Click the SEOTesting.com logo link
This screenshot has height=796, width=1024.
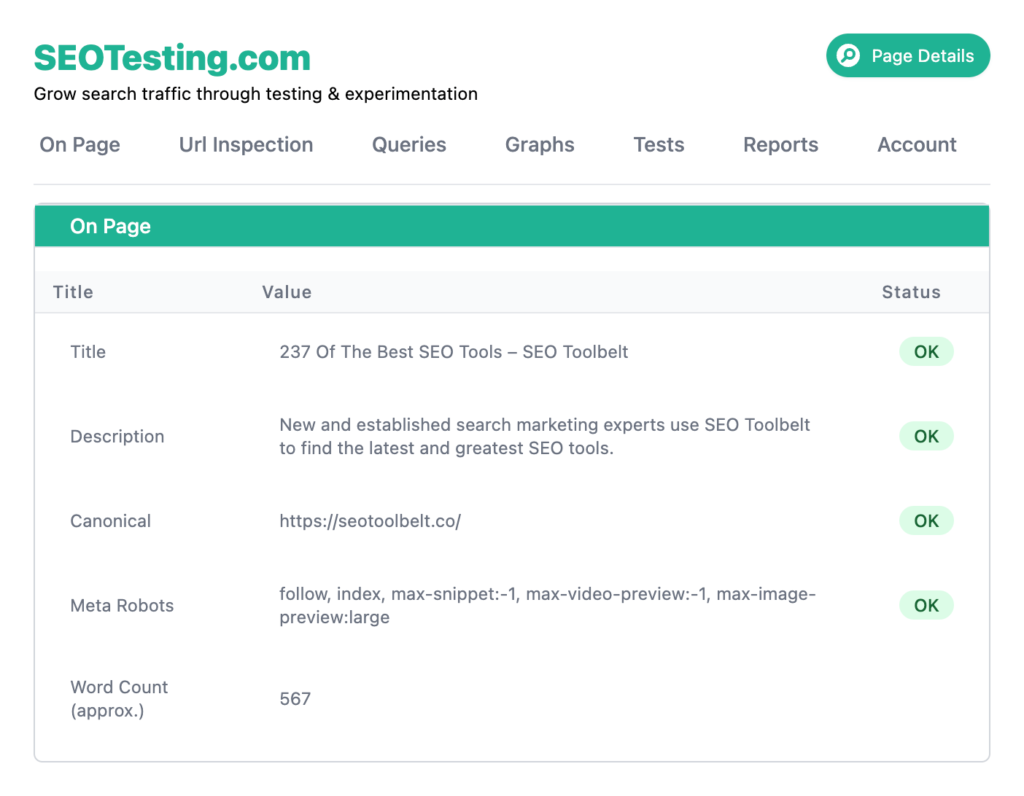click(172, 57)
